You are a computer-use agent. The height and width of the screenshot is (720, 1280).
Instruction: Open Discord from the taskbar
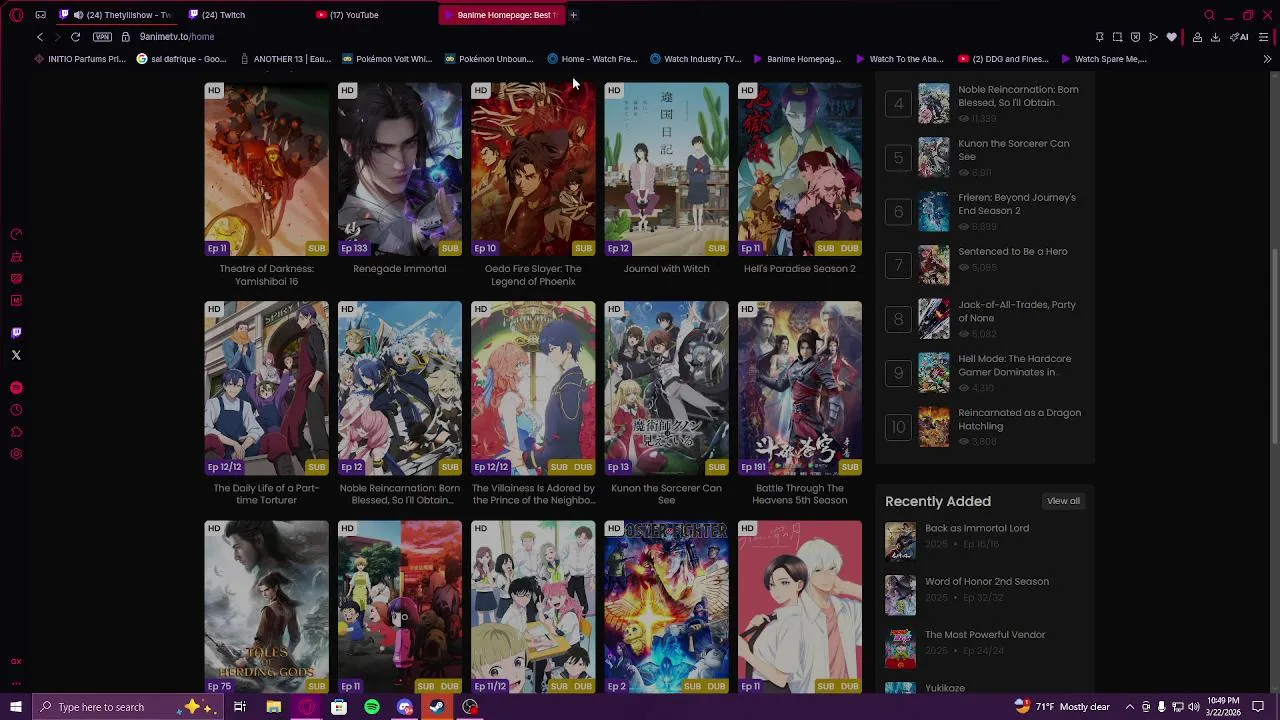pyautogui.click(x=404, y=707)
